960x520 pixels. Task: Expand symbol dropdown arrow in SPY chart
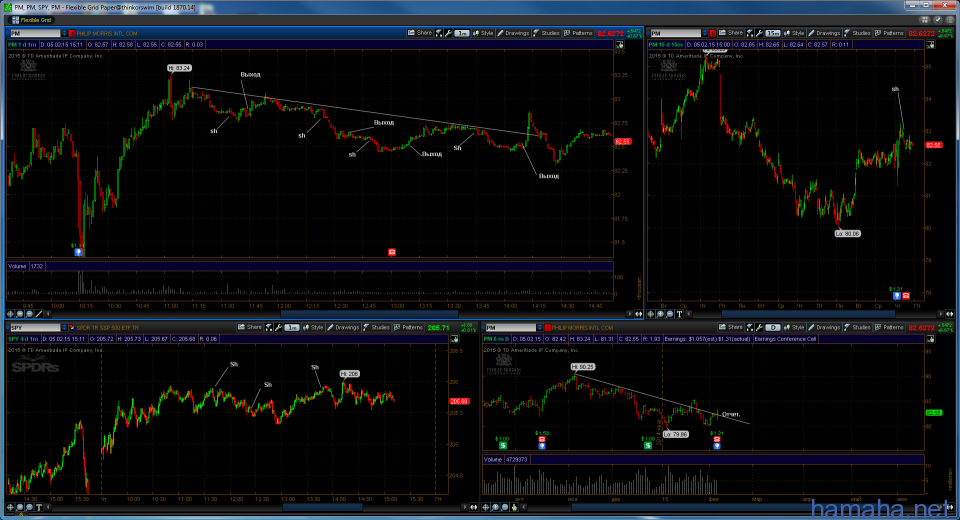[64, 328]
